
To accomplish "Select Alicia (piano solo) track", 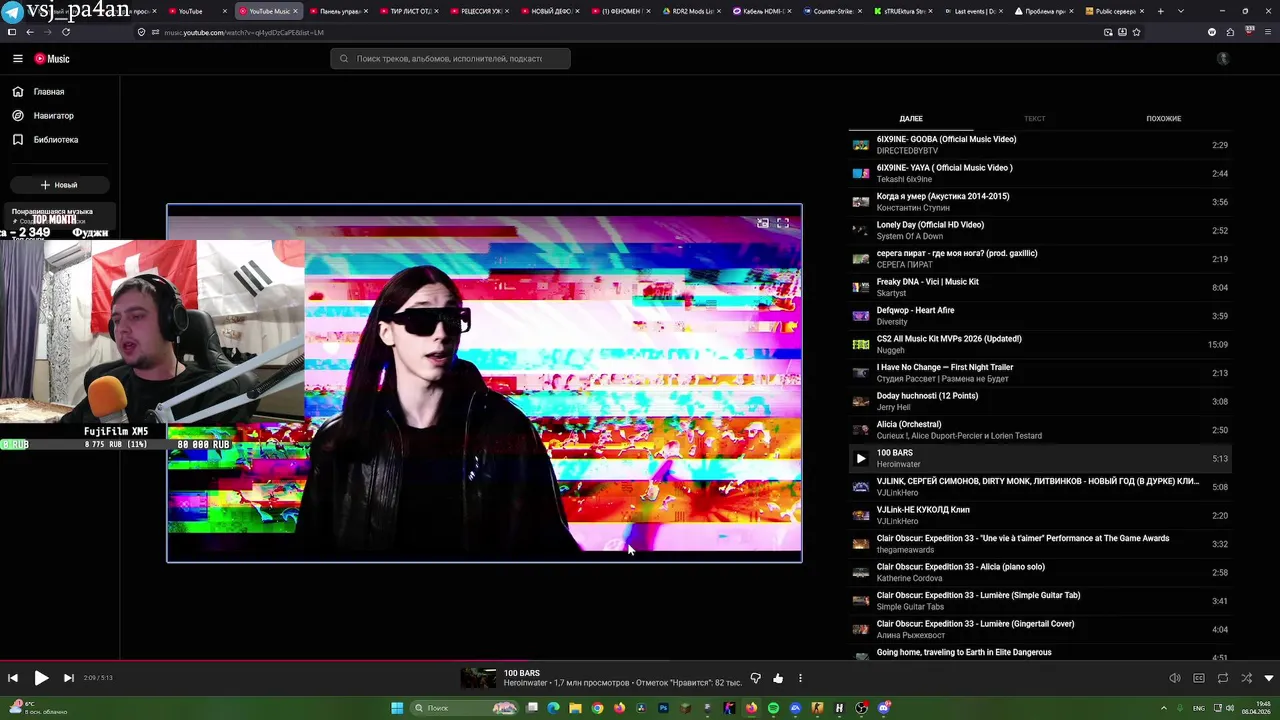I will pyautogui.click(x=1040, y=573).
